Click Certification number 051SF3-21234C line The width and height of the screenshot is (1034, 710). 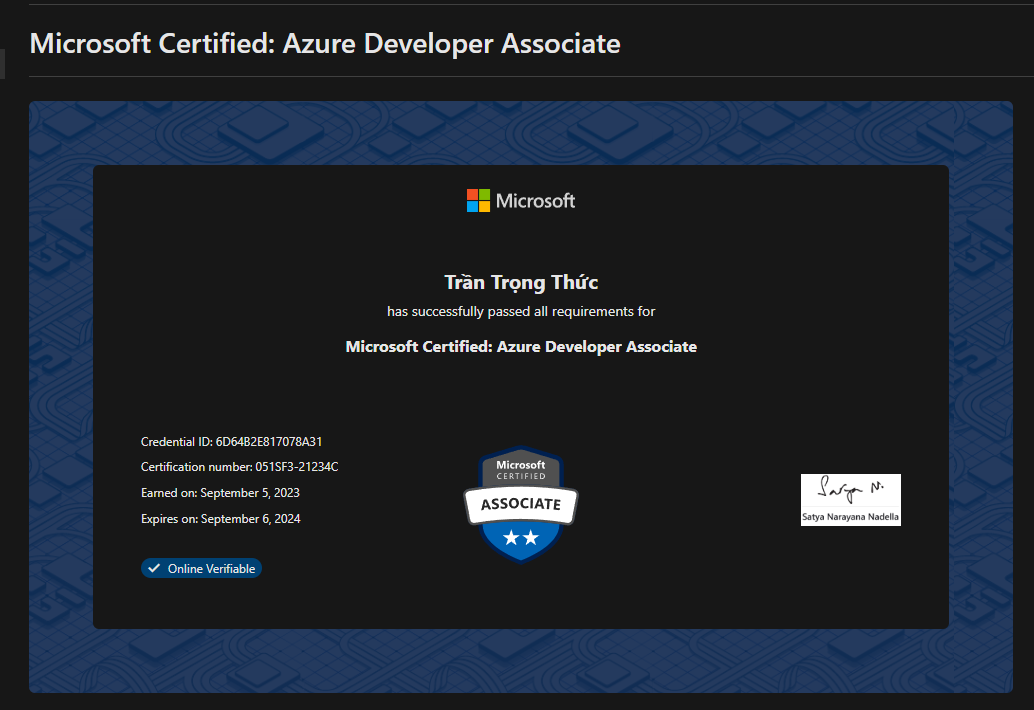pos(239,467)
